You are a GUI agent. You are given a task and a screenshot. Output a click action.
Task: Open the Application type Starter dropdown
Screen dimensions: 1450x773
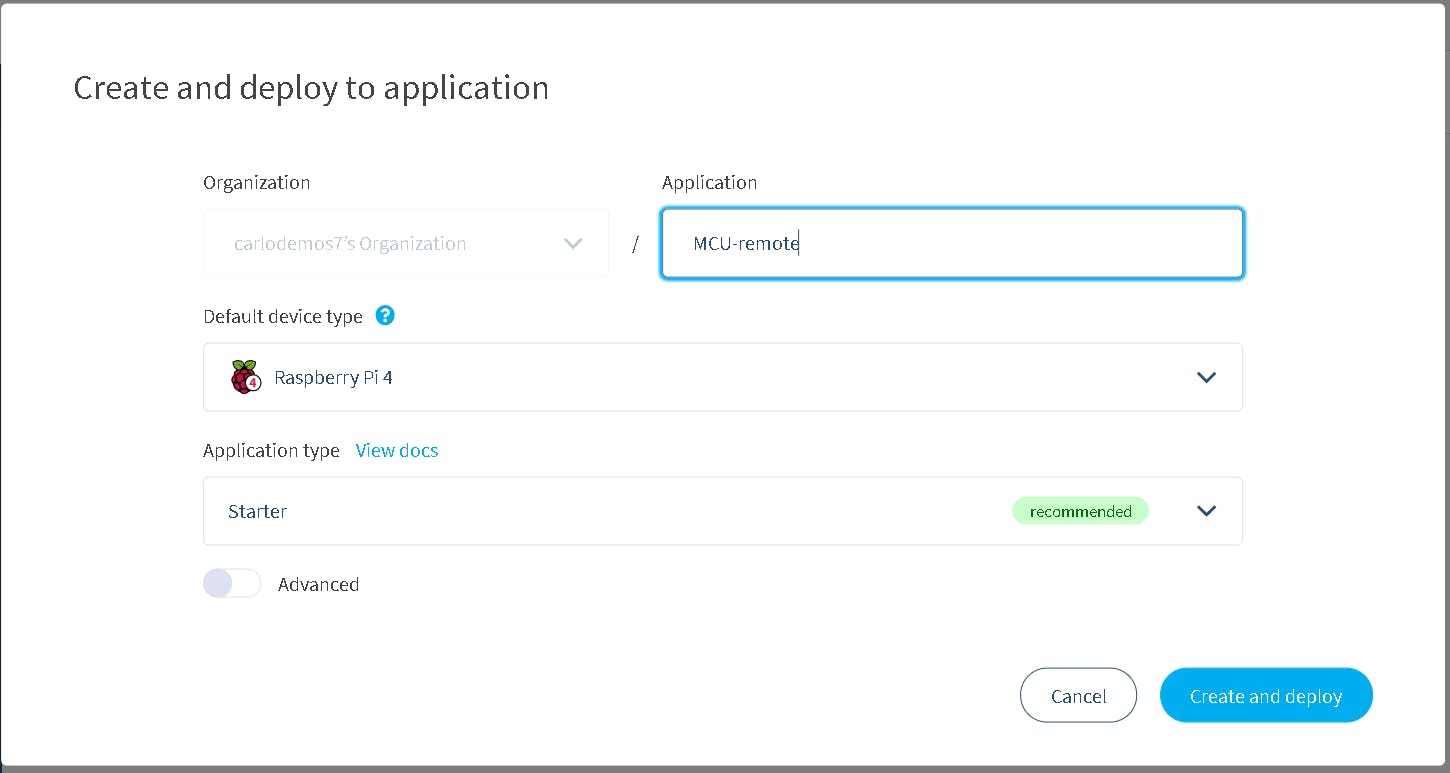click(x=722, y=511)
